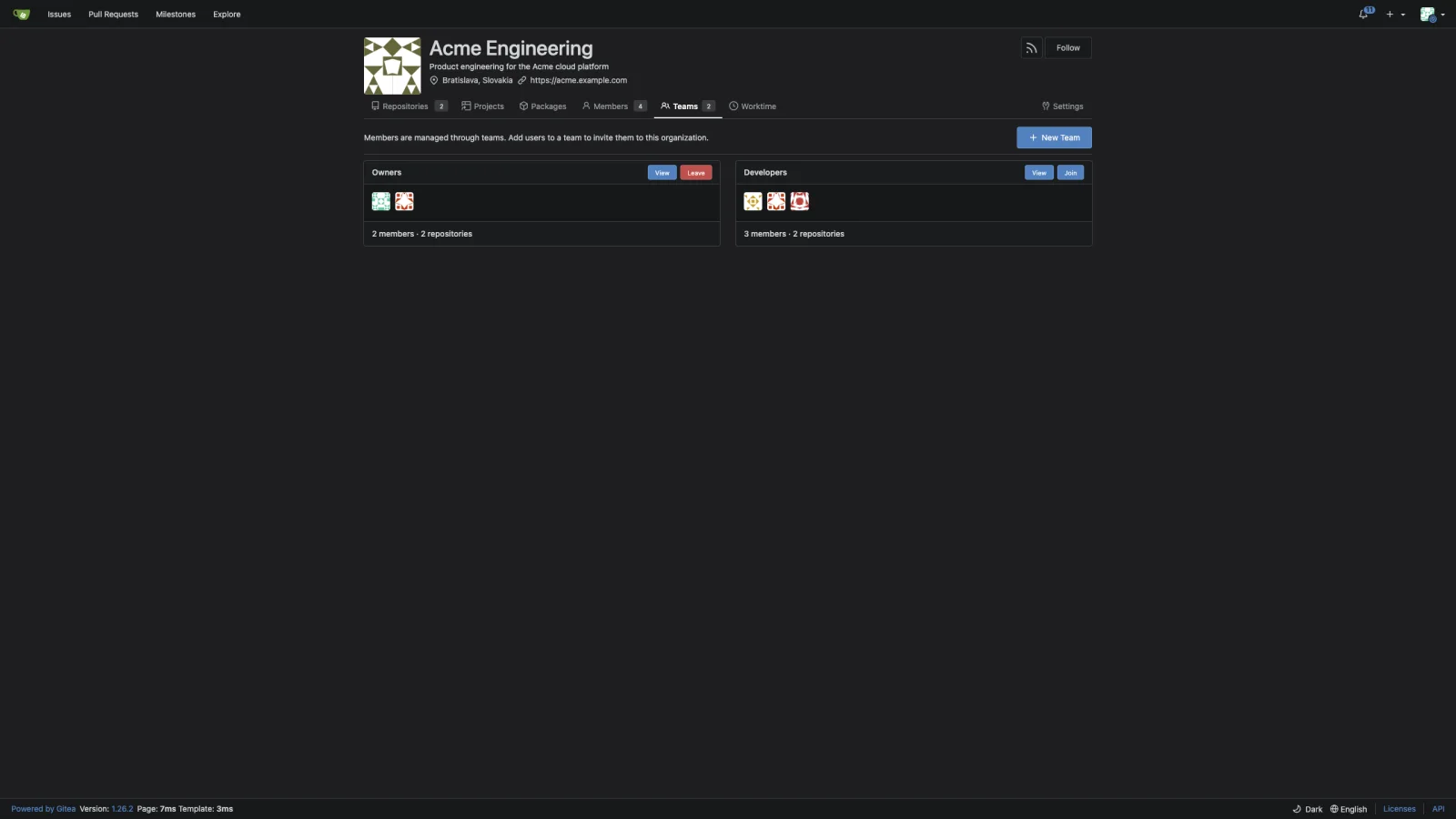Go to Issues in the top navigation

59,15
